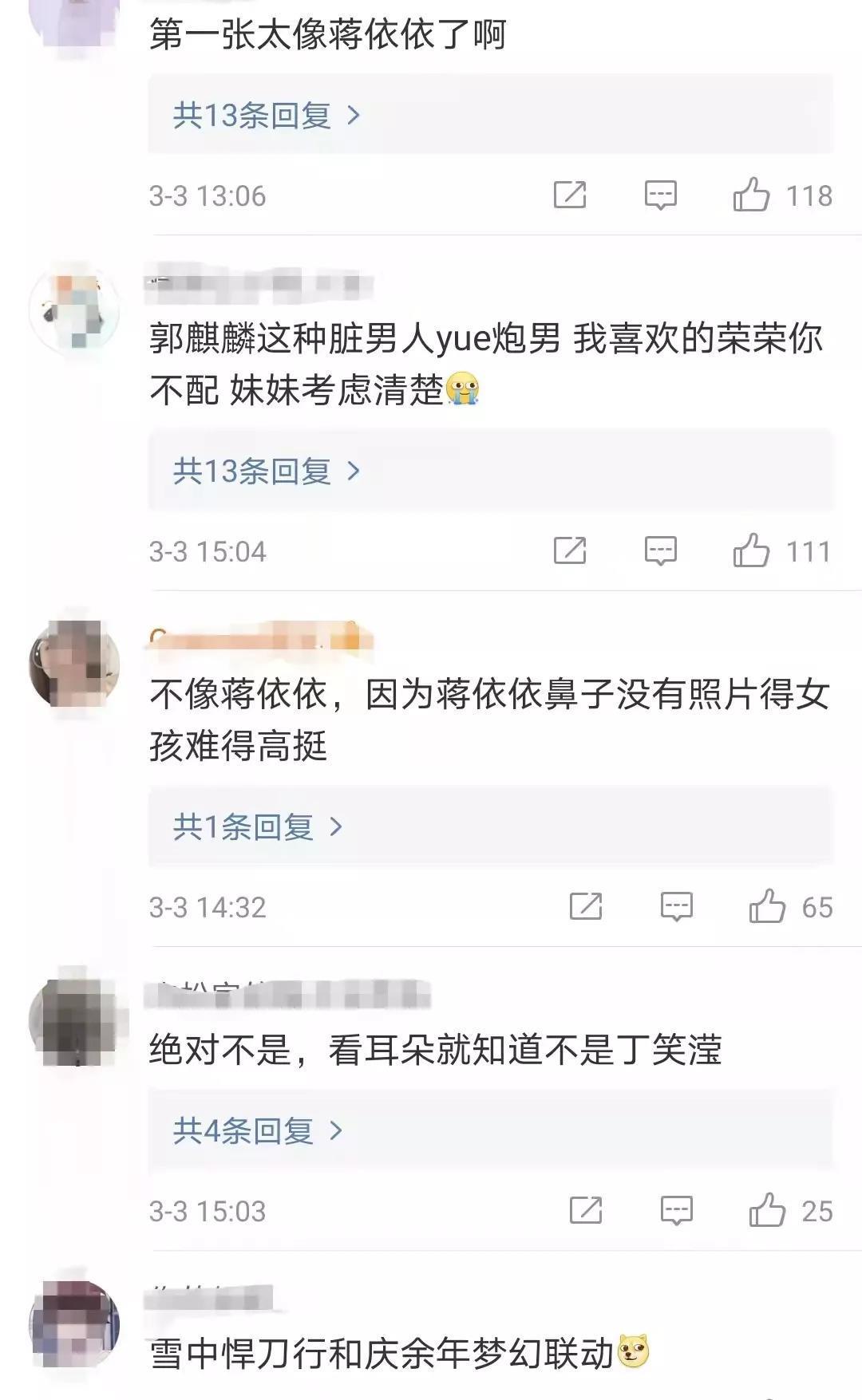Open avatar of 不像蒋依依 commenter
Image resolution: width=862 pixels, height=1400 pixels.
pos(74,664)
